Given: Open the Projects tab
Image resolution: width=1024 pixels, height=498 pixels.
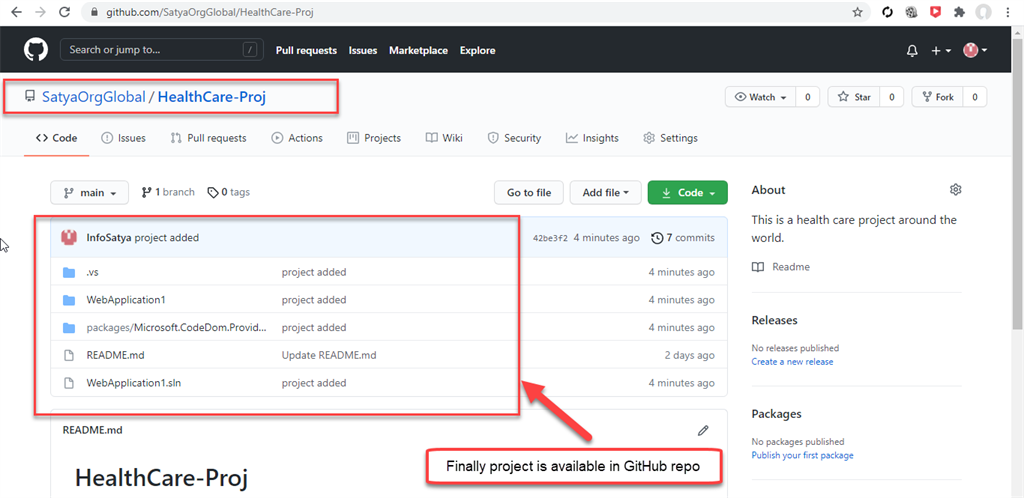Looking at the screenshot, I should (374, 138).
